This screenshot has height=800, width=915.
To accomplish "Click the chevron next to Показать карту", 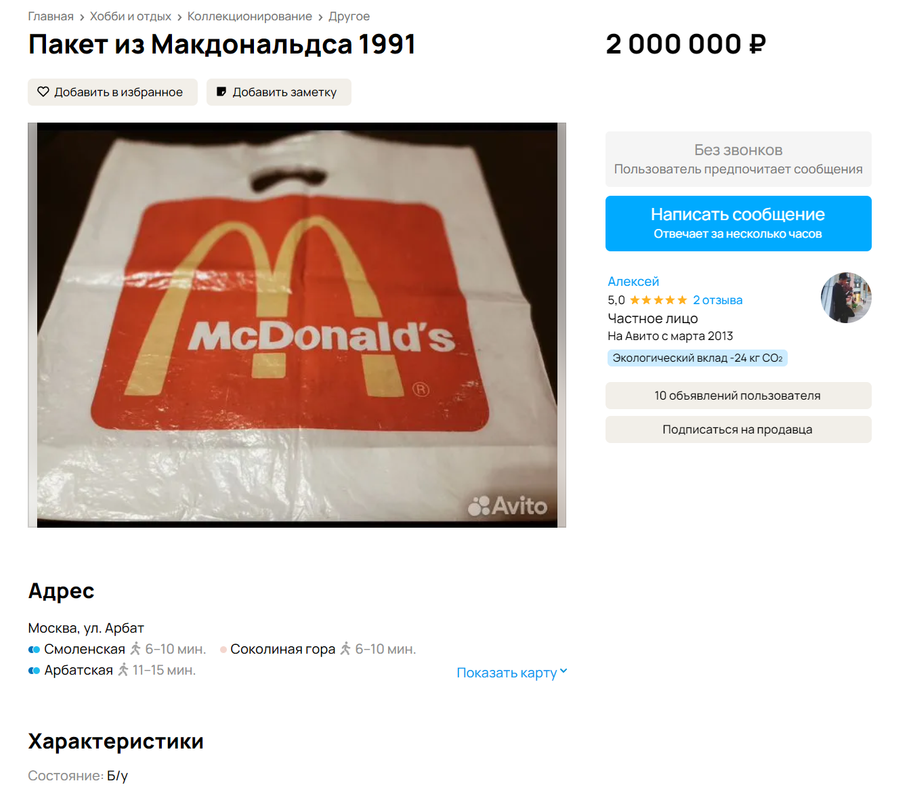I will [564, 672].
